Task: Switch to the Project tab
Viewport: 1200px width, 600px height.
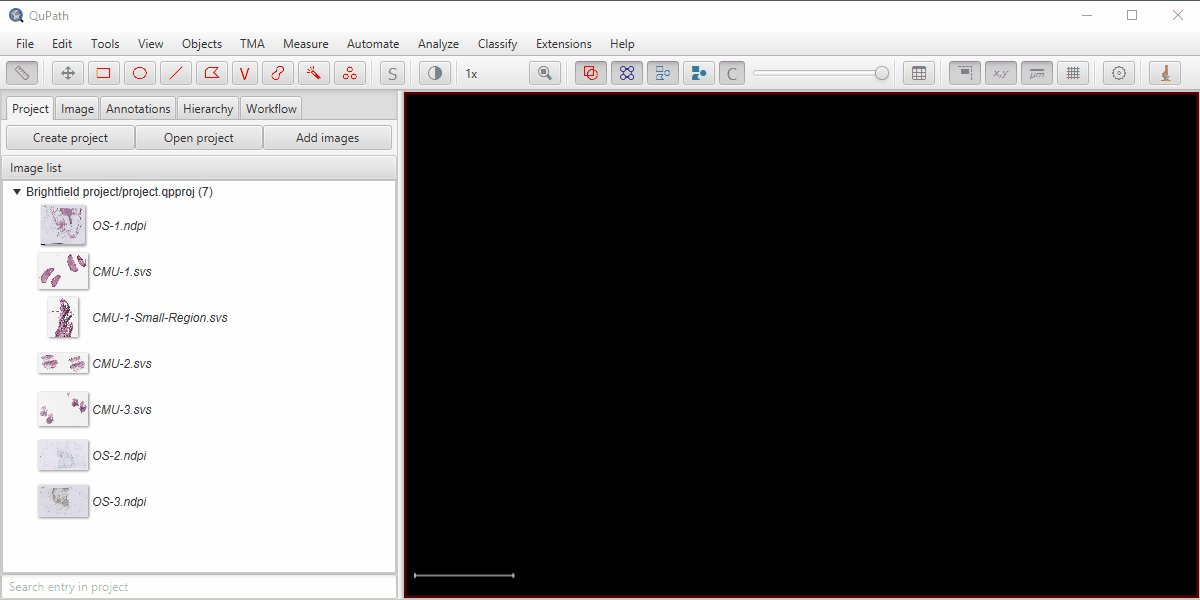Action: pos(30,108)
